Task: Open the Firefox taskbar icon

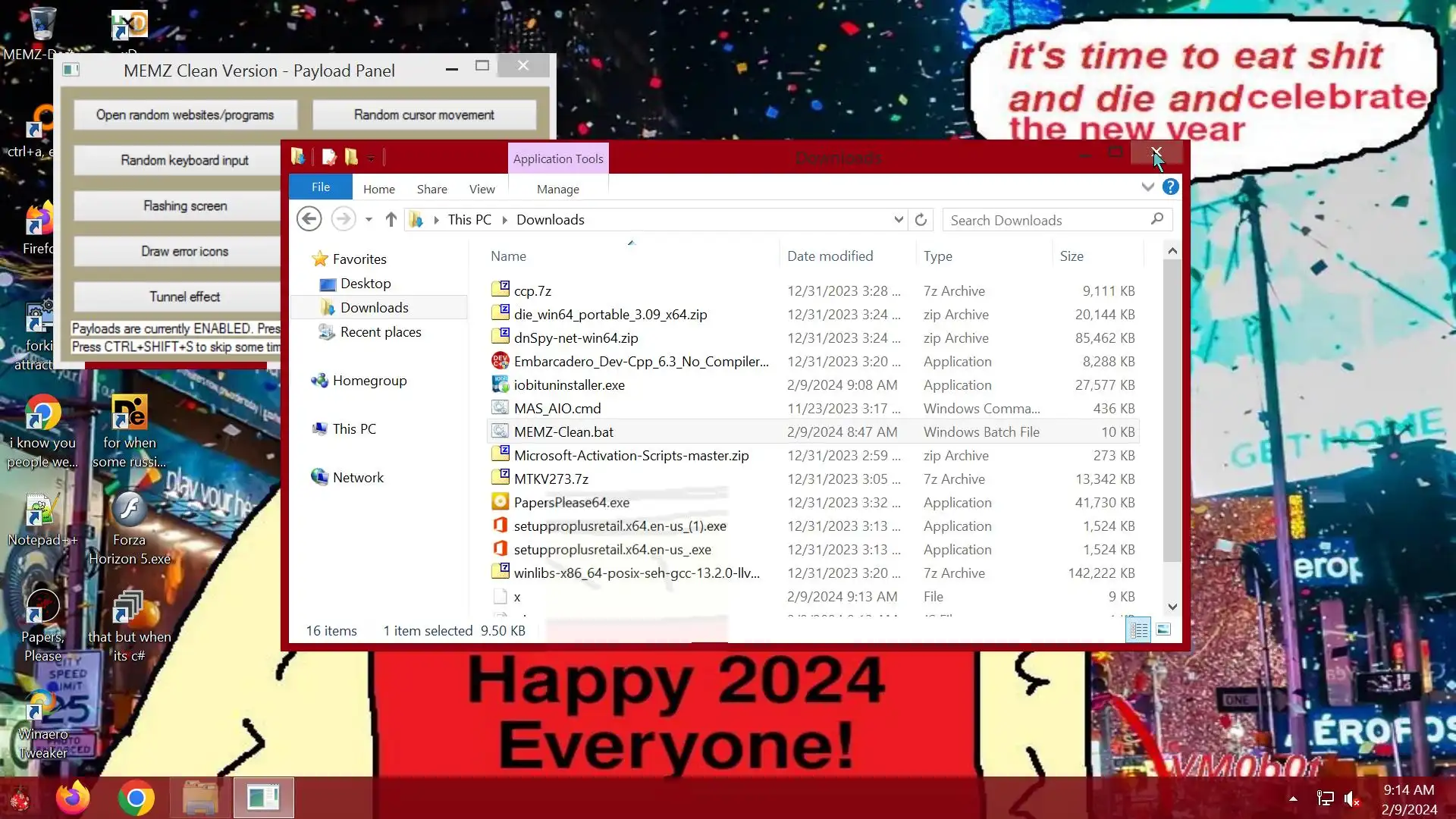Action: [73, 798]
